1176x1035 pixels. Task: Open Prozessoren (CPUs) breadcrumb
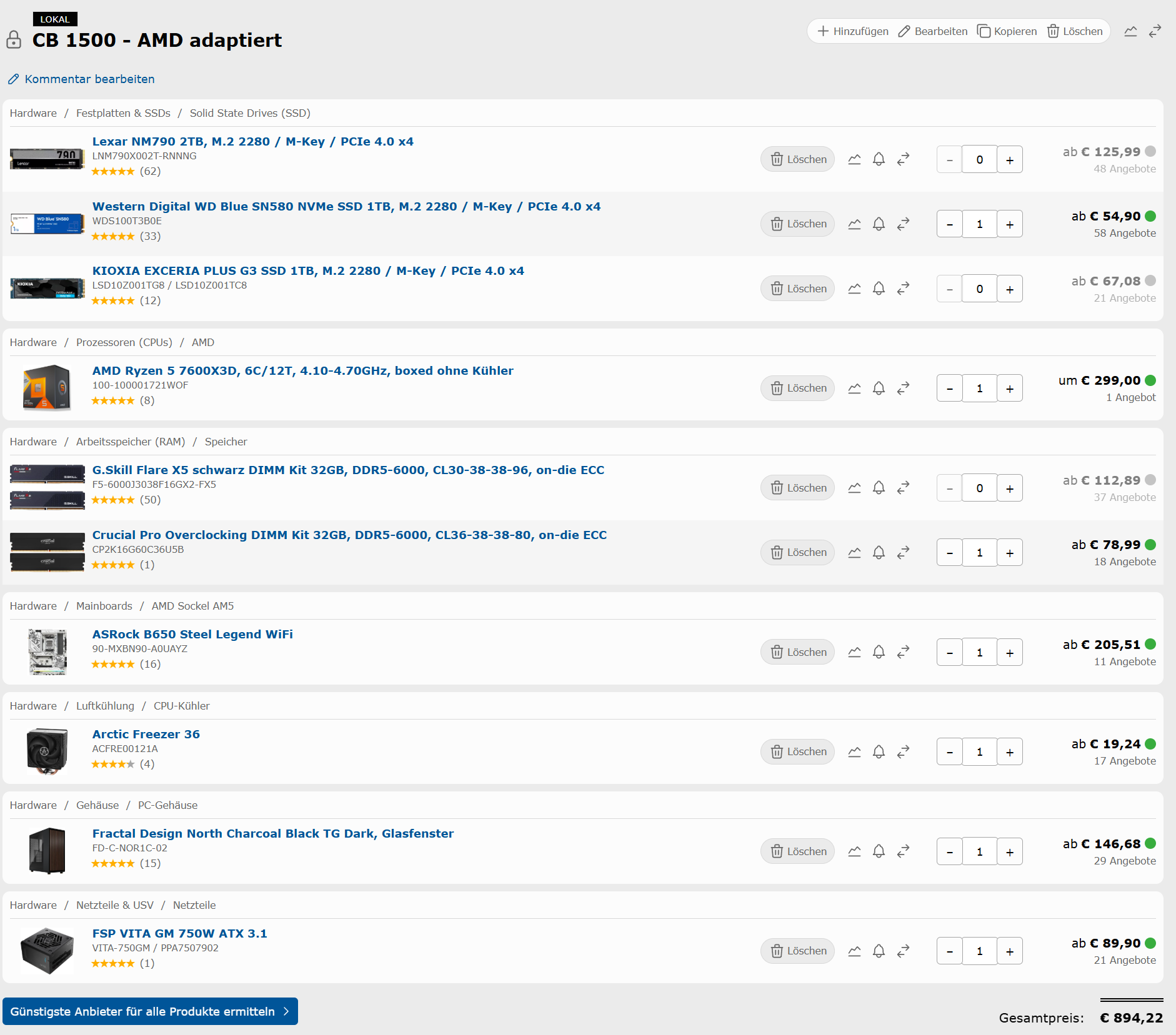(x=124, y=342)
